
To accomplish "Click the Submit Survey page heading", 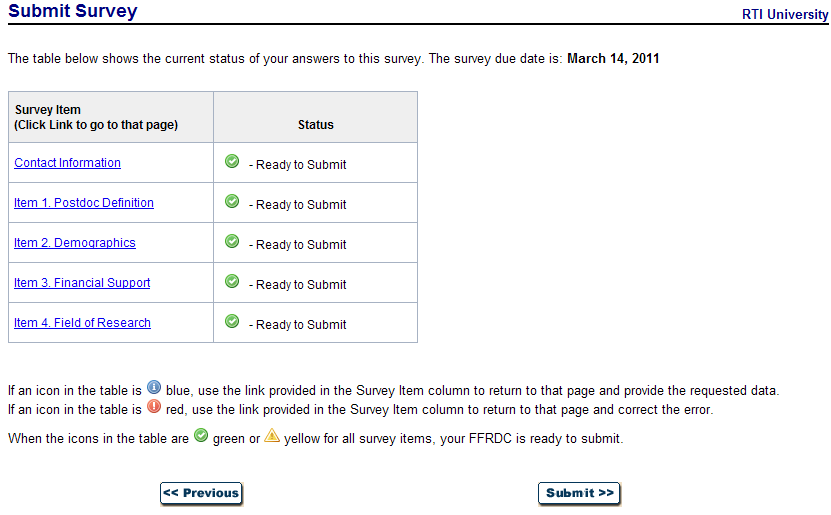I will [x=72, y=12].
